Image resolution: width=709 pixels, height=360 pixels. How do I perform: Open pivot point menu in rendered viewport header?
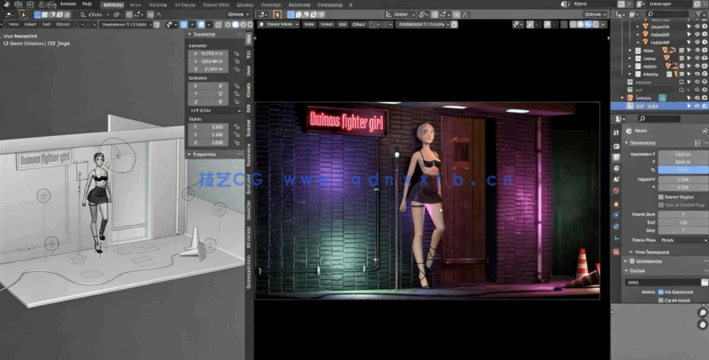pos(425,14)
